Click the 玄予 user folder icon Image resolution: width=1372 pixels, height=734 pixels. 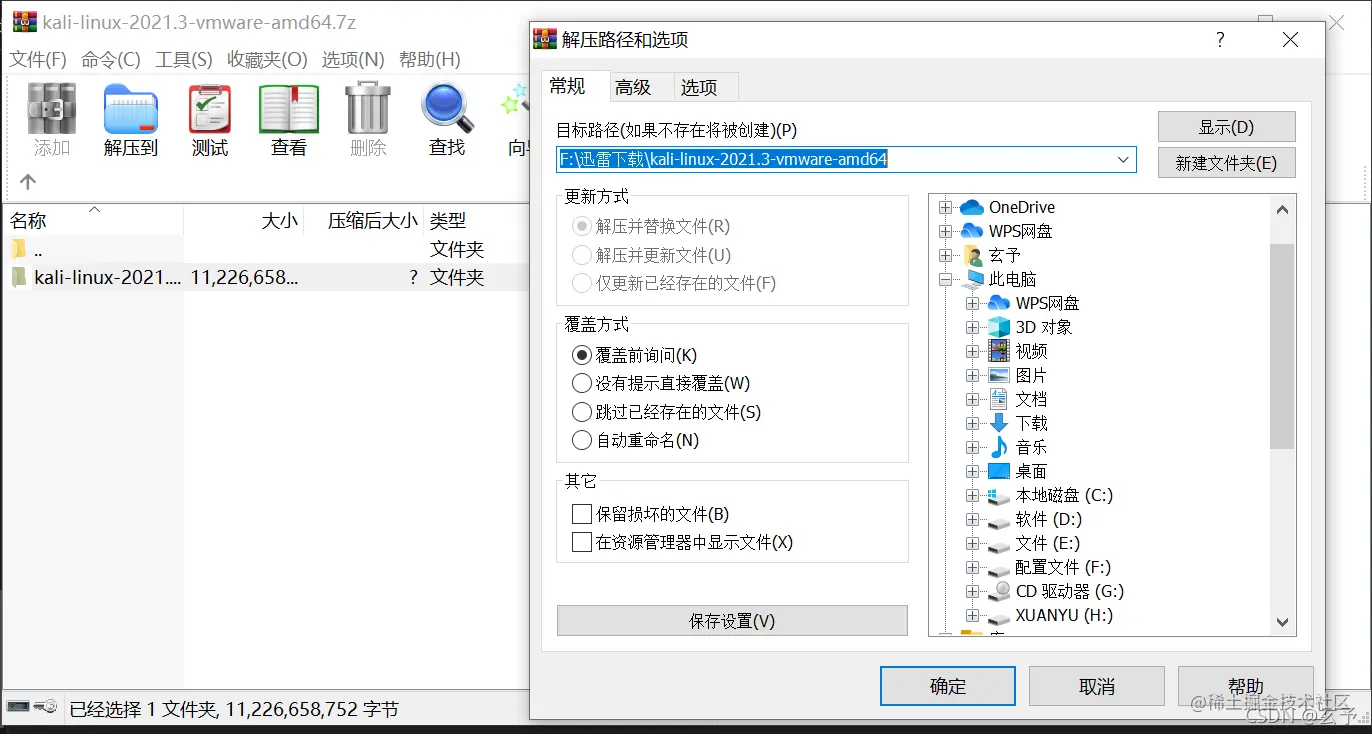[972, 255]
